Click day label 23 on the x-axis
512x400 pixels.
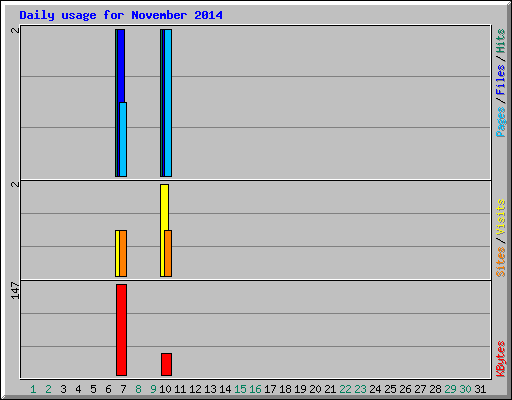click(360, 389)
